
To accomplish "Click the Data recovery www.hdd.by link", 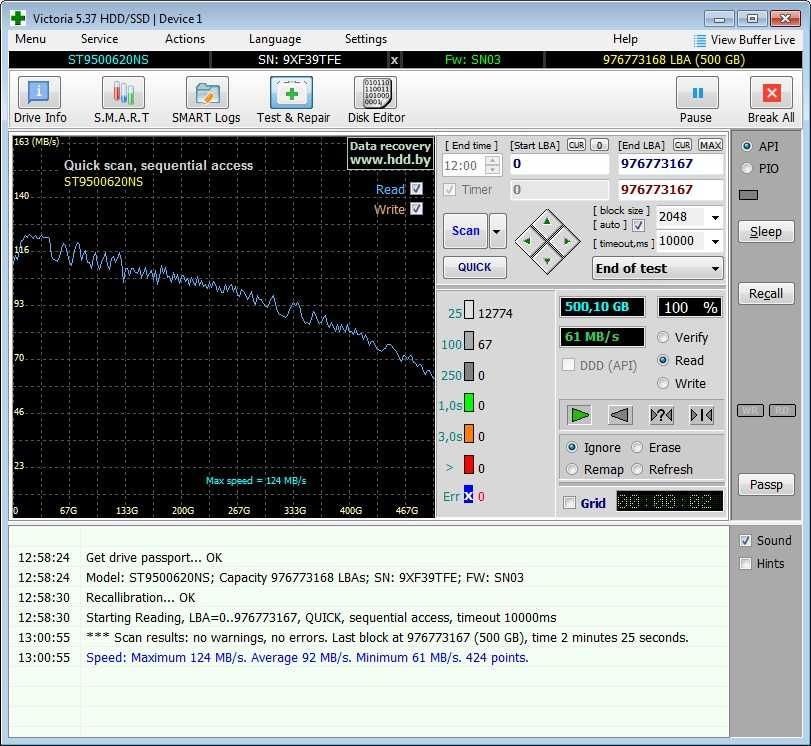I will coord(391,153).
